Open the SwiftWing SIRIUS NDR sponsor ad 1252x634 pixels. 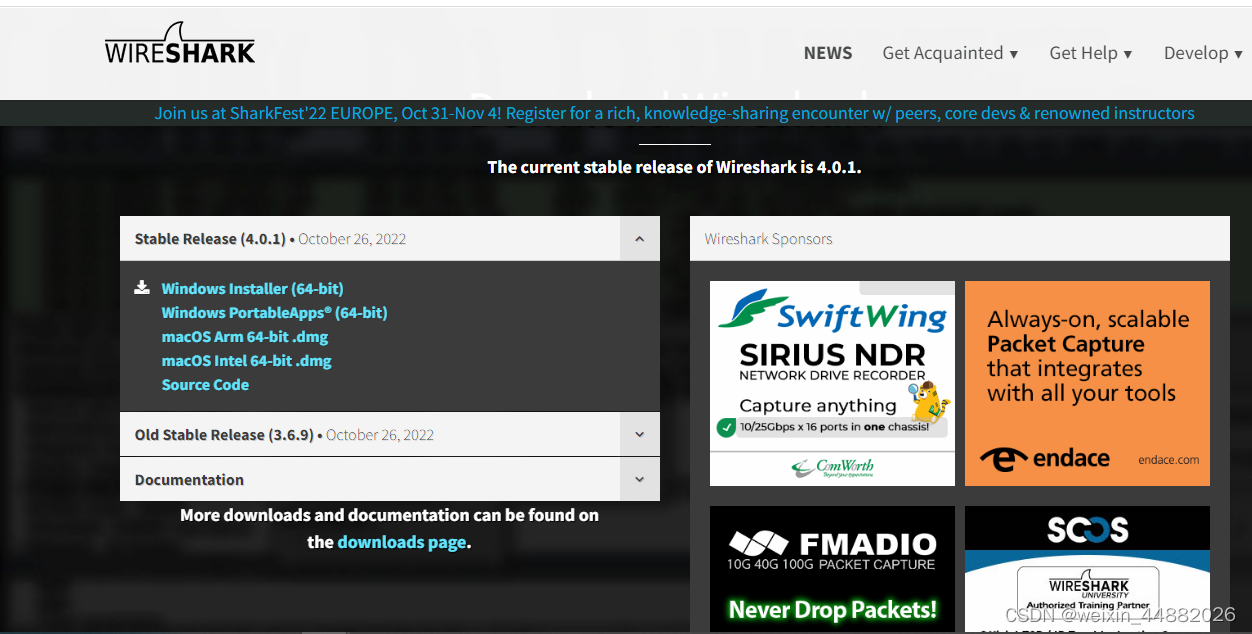[832, 383]
